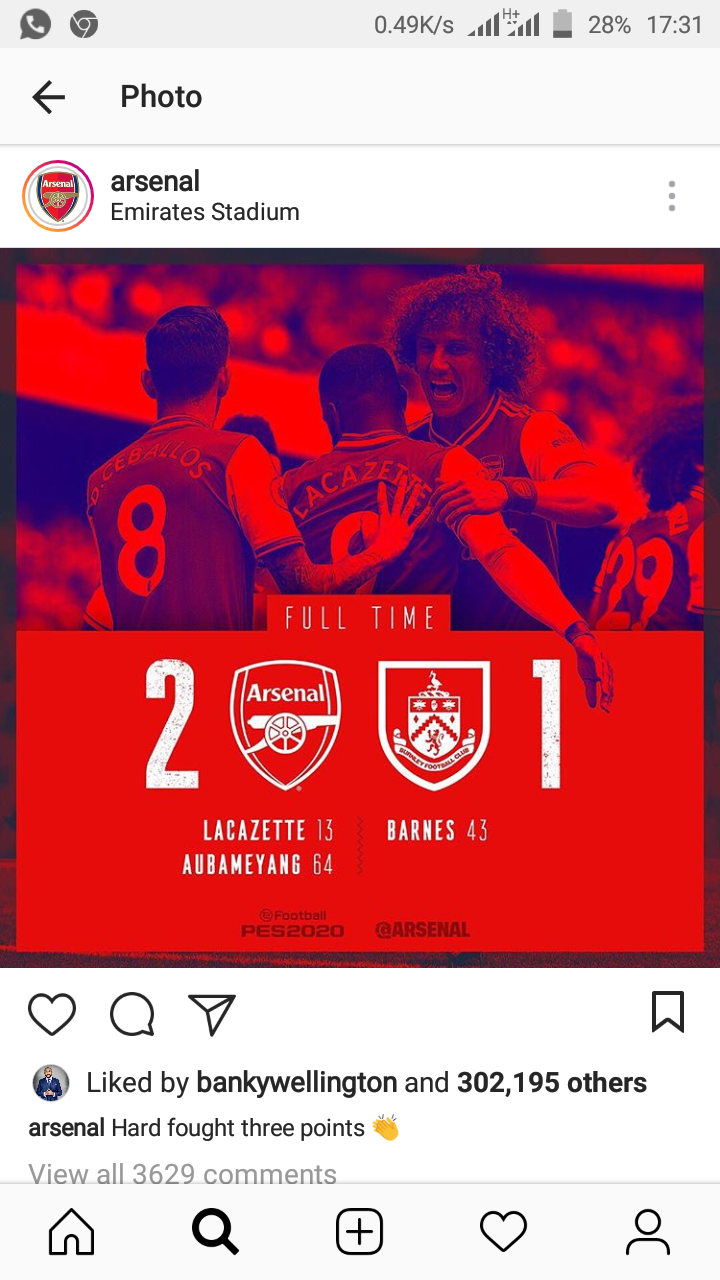The height and width of the screenshot is (1280, 720).
Task: Open Search tab magnifier icon
Action: tap(215, 1232)
